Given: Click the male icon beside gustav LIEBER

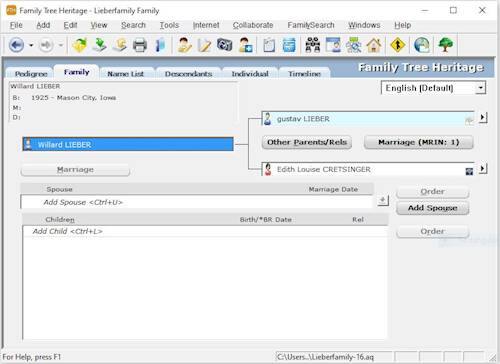Looking at the screenshot, I should pyautogui.click(x=267, y=119).
